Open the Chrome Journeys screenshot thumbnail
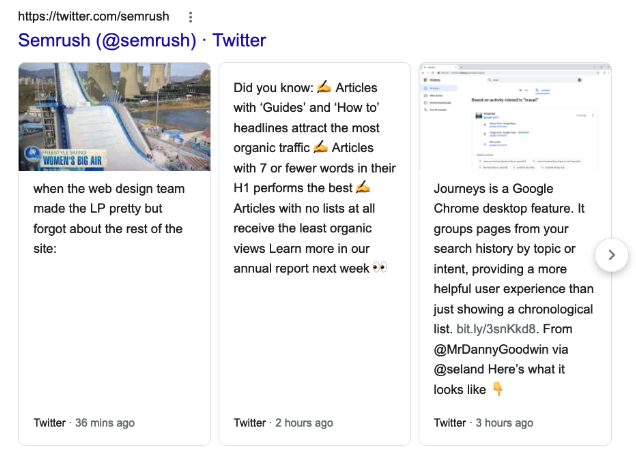This screenshot has height=451, width=636. click(x=515, y=117)
